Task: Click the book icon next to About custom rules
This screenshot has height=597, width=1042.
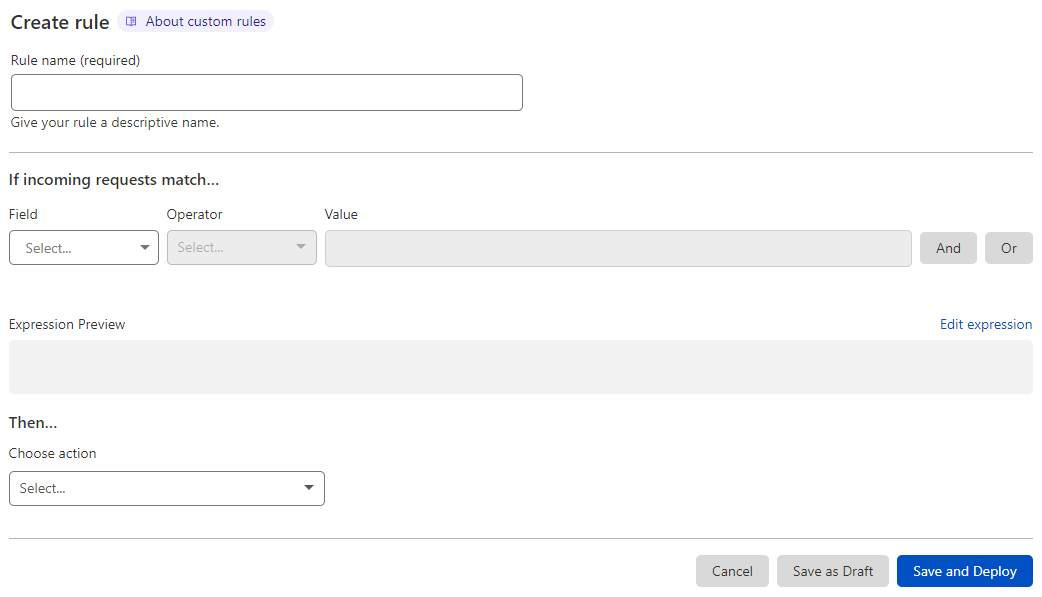Action: pyautogui.click(x=131, y=20)
